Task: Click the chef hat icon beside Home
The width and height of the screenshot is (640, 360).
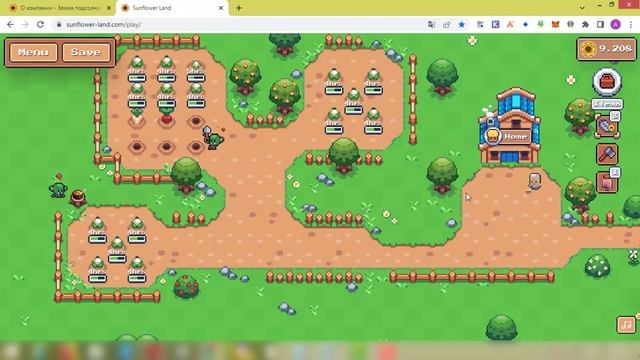Action: pyautogui.click(x=493, y=136)
